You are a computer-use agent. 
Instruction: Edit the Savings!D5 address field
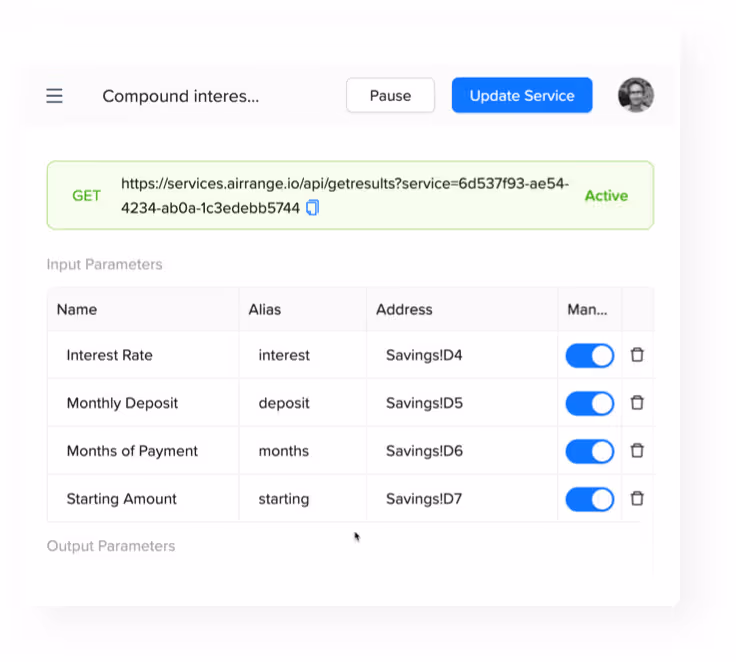(424, 403)
